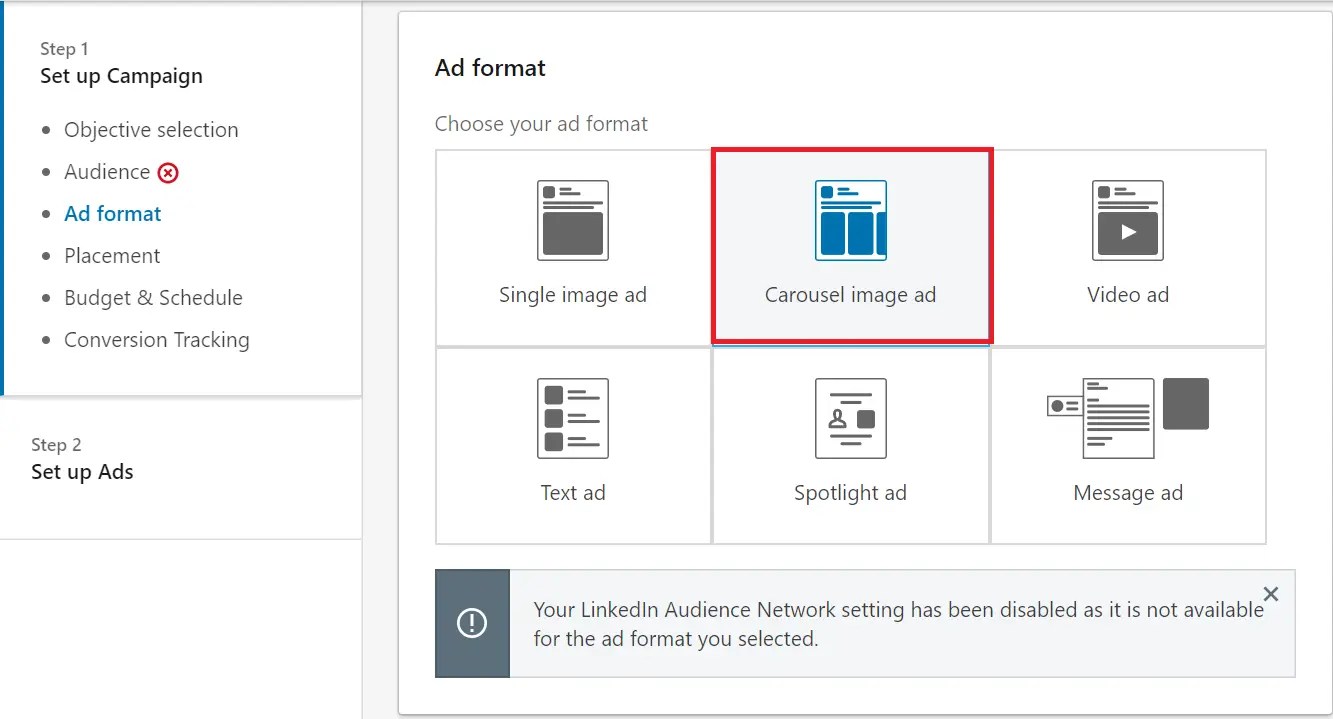Go to Conversion Tracking section

point(157,340)
